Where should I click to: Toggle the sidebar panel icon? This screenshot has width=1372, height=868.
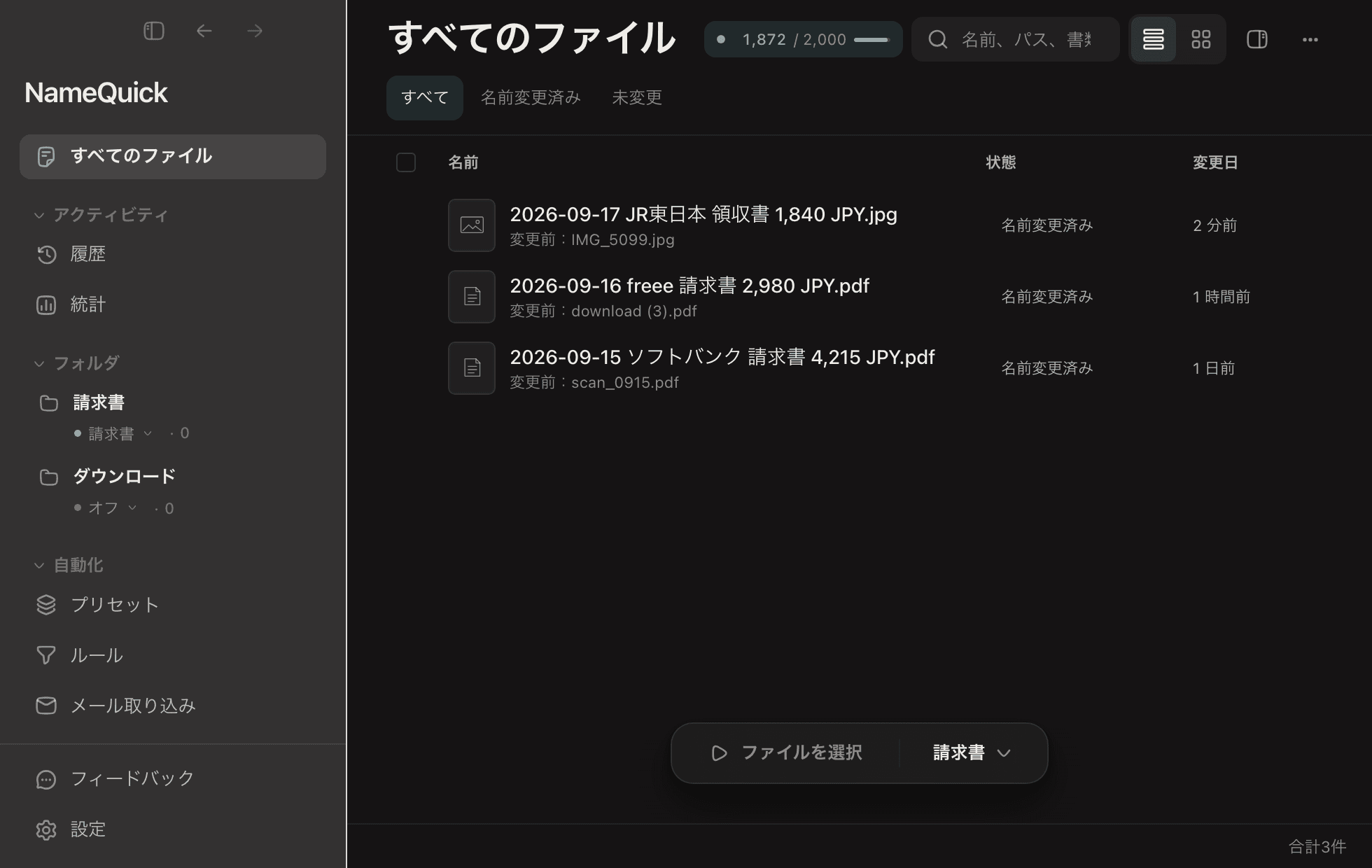[x=154, y=31]
